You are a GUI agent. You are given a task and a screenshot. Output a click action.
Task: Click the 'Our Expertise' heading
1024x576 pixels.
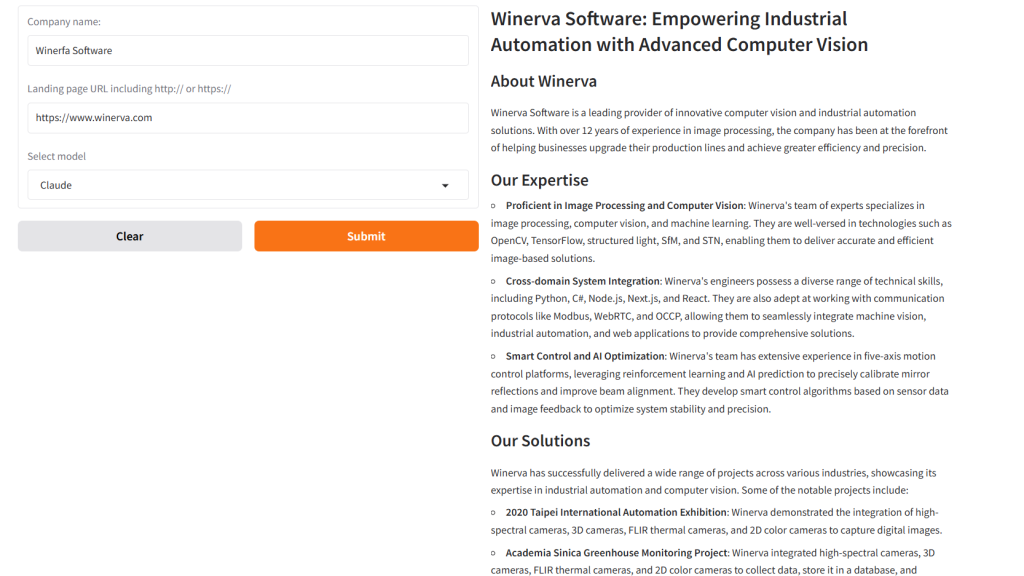coord(539,180)
